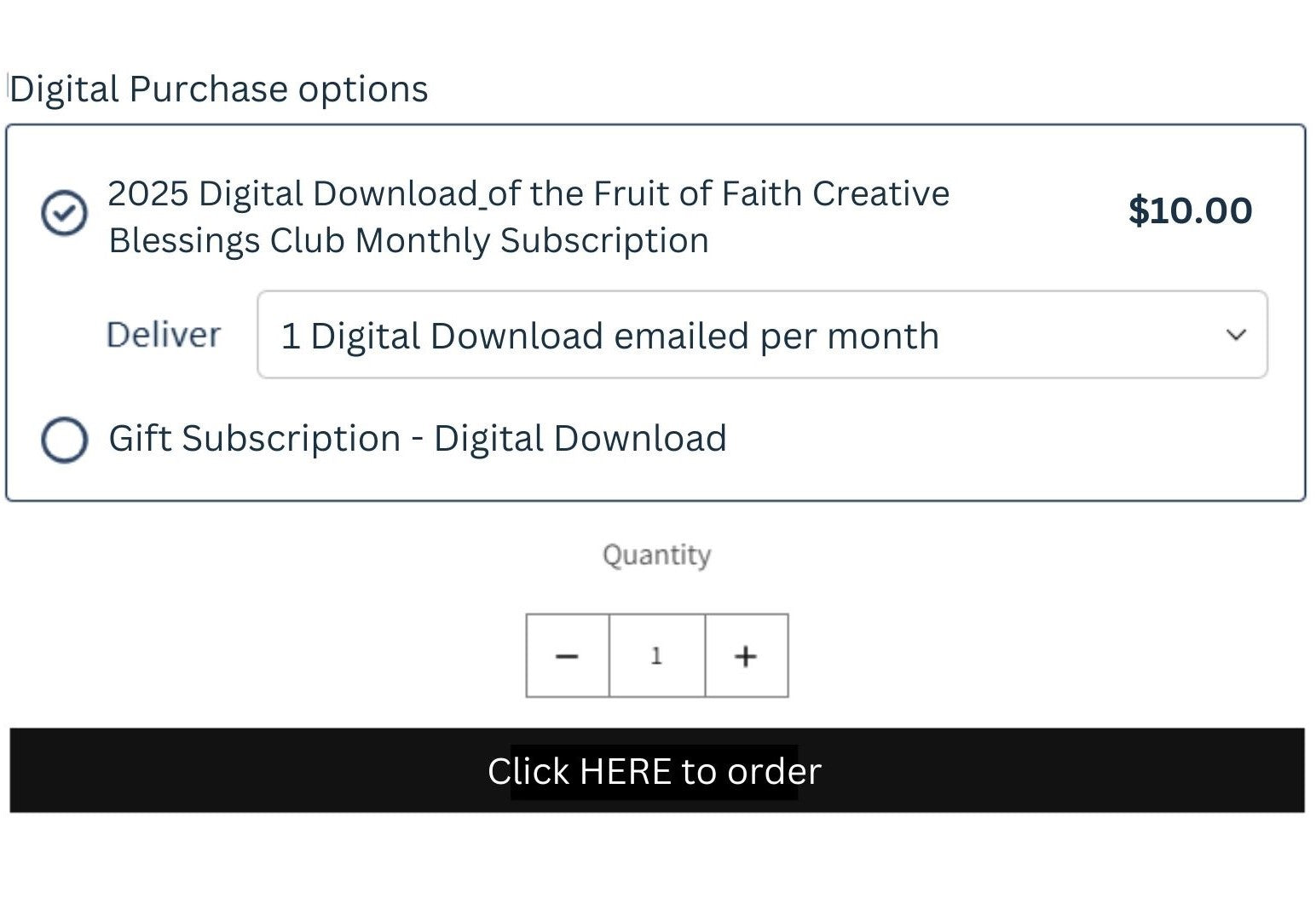Select the 2025 Digital Download subscription radio
Screen dimensions: 1316x904
(x=64, y=212)
